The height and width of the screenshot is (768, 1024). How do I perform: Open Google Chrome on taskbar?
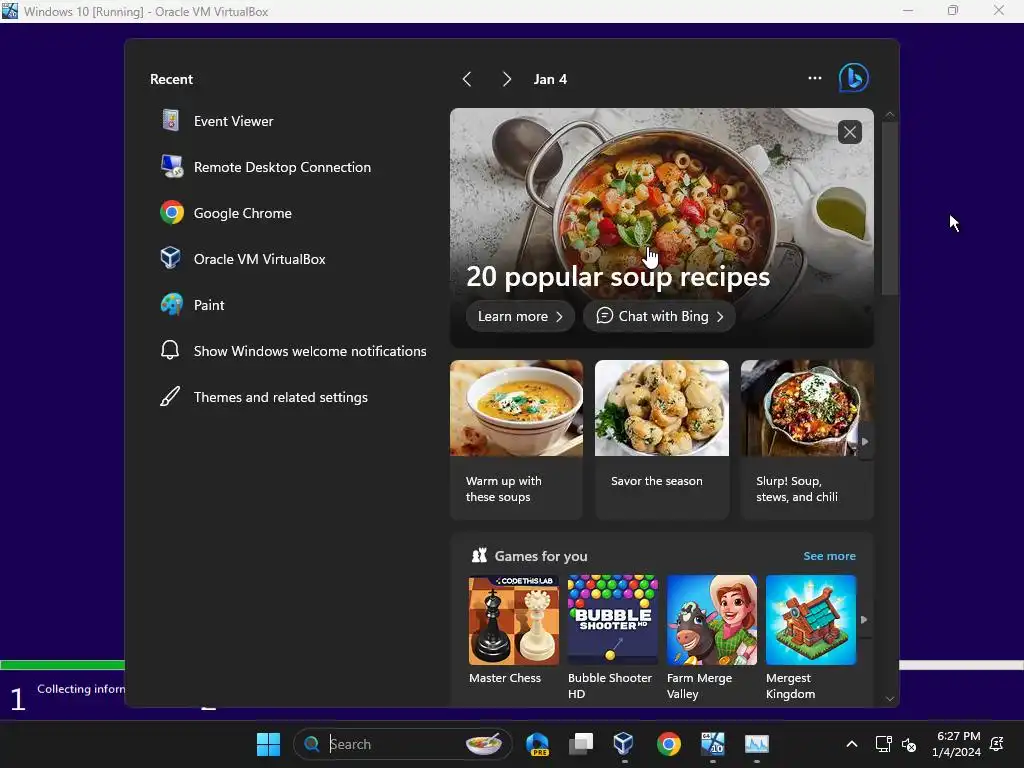pyautogui.click(x=668, y=744)
